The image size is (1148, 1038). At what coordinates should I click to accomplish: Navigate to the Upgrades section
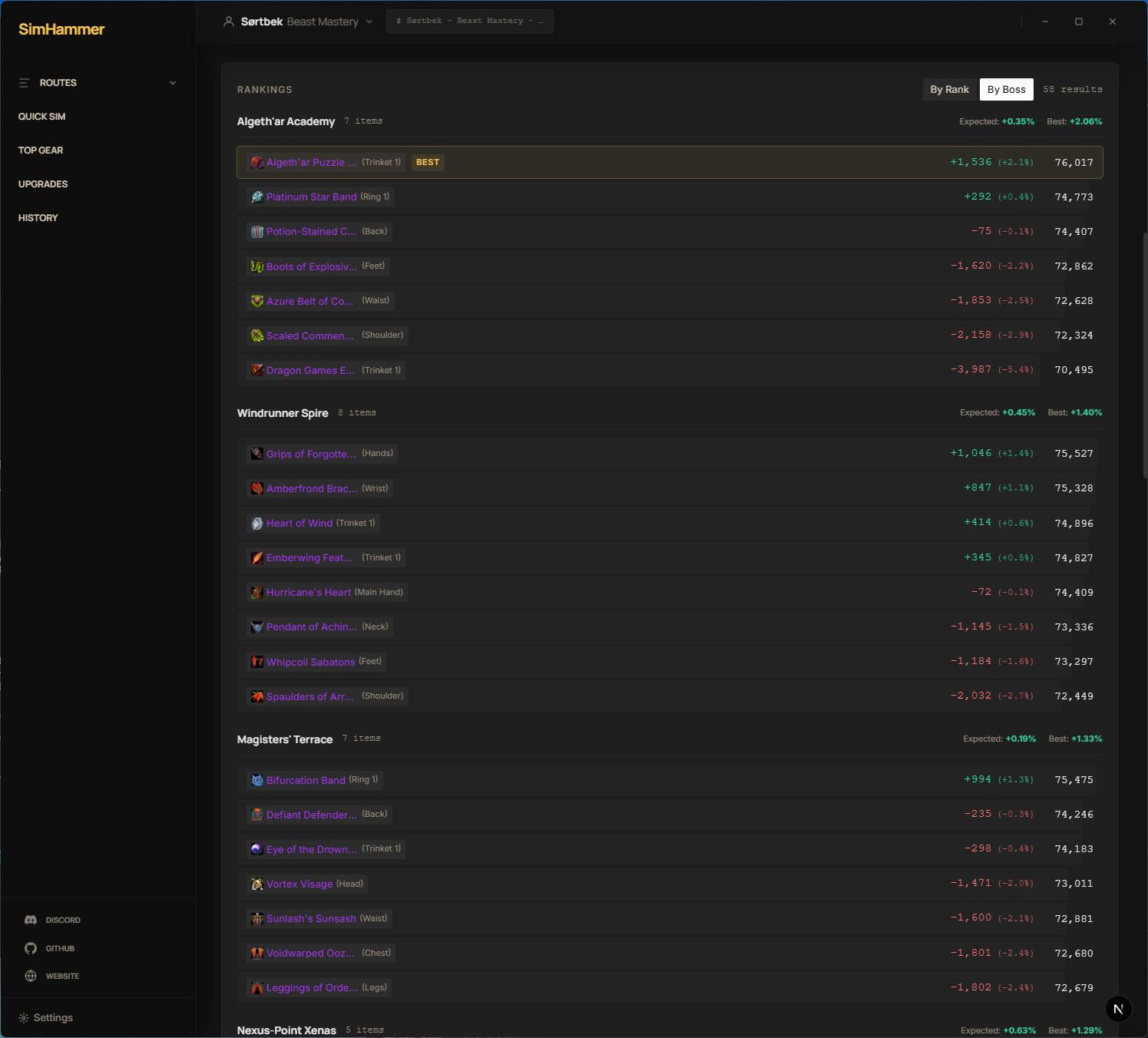point(43,184)
